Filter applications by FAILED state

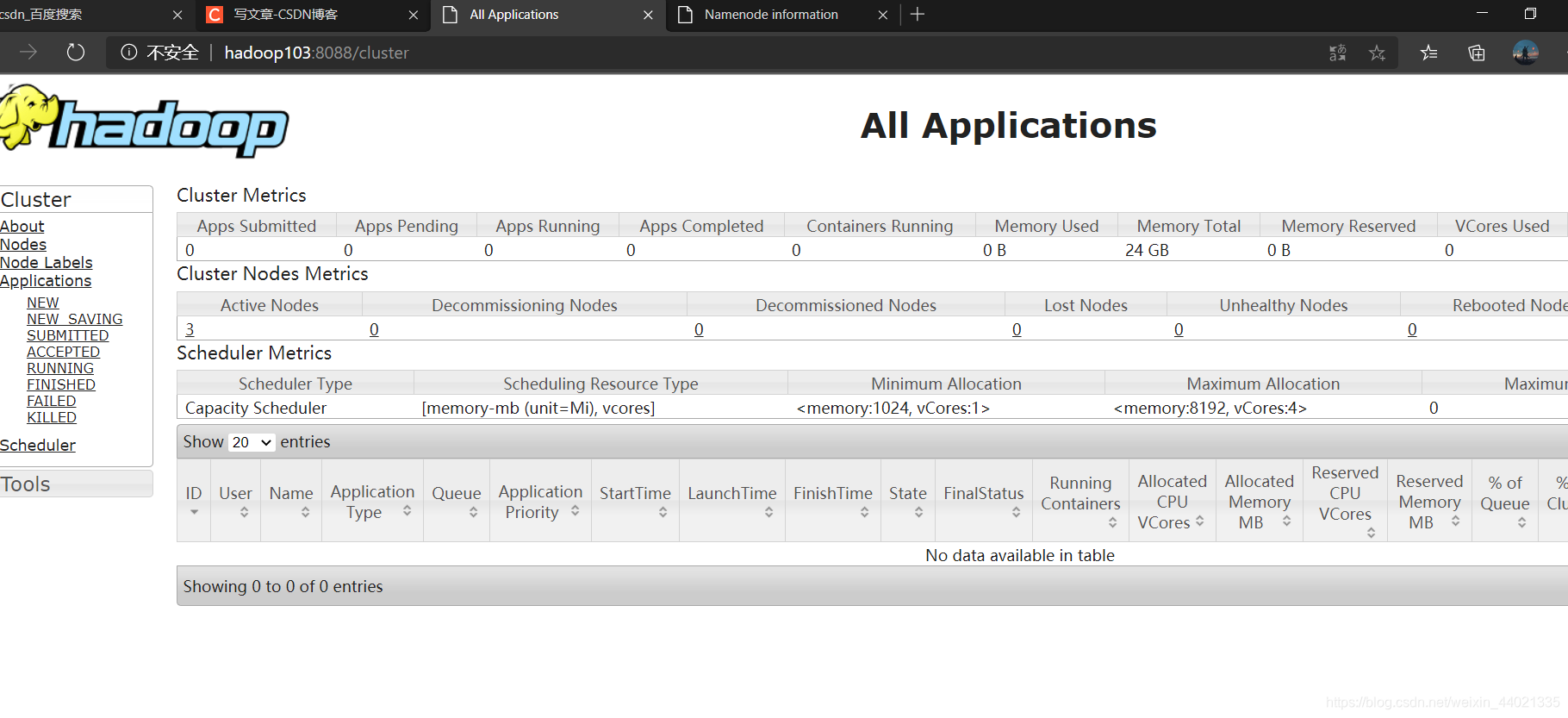[x=51, y=401]
